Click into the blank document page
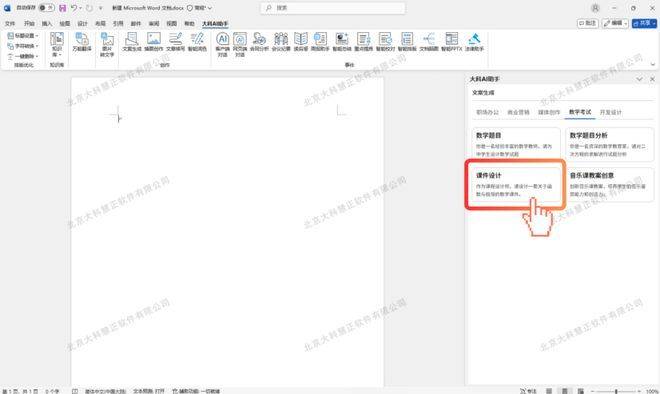This screenshot has height=394, width=660. [227, 232]
